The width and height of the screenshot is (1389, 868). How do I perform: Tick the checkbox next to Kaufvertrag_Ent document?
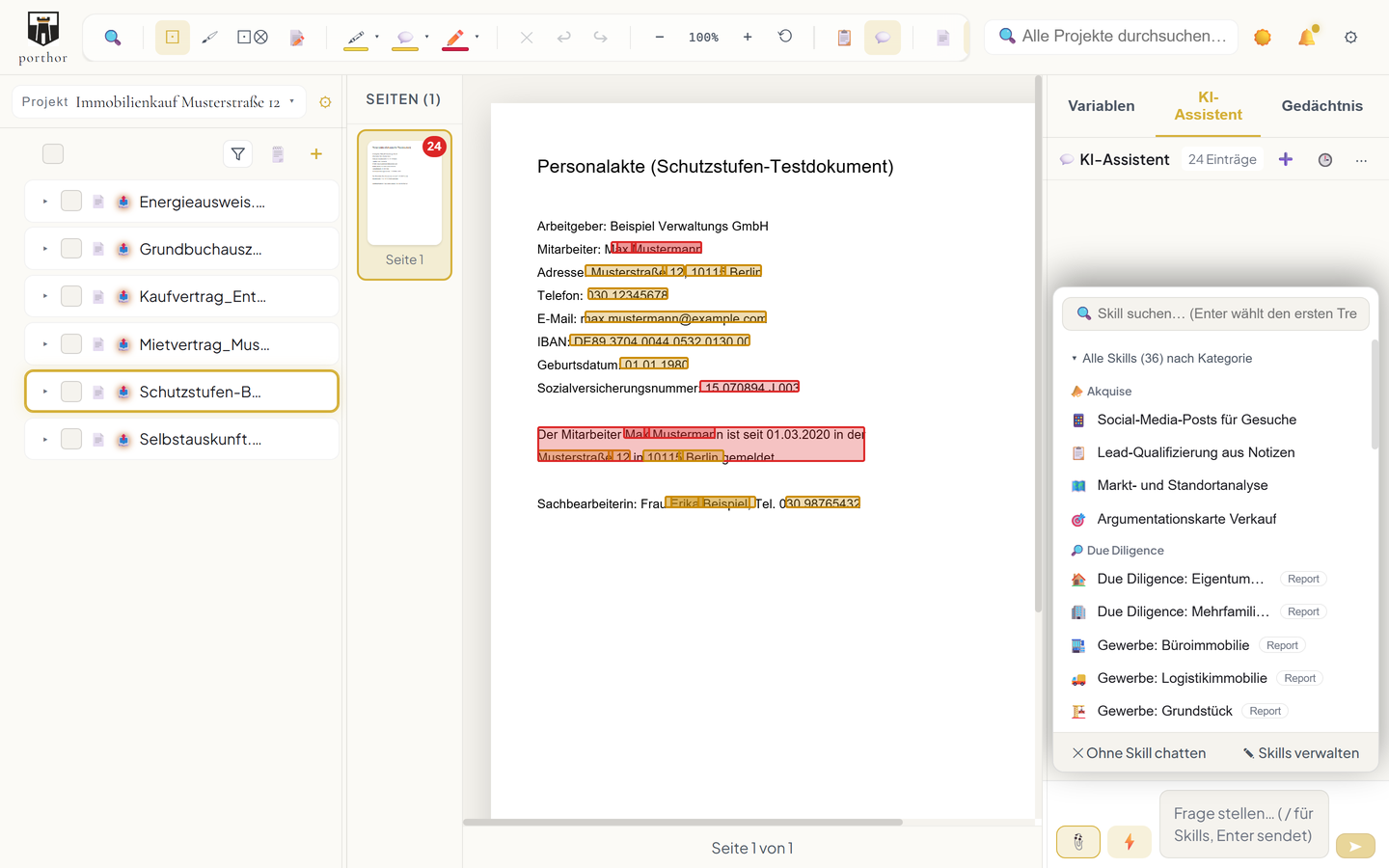click(71, 296)
